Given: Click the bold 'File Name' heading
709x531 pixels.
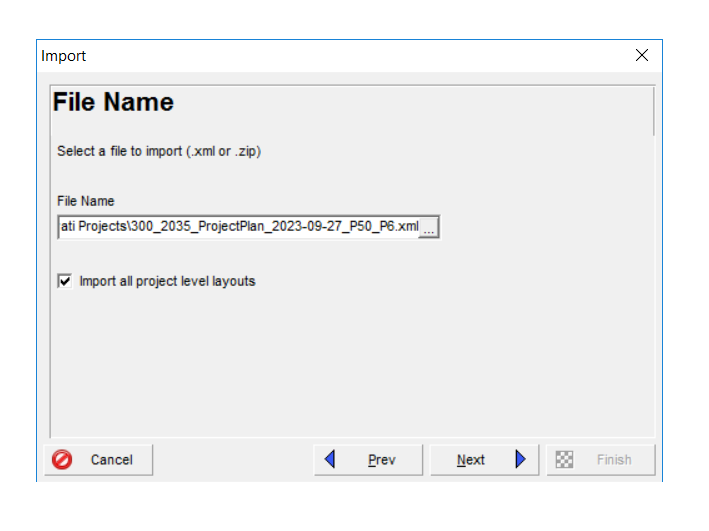Looking at the screenshot, I should pos(113,102).
